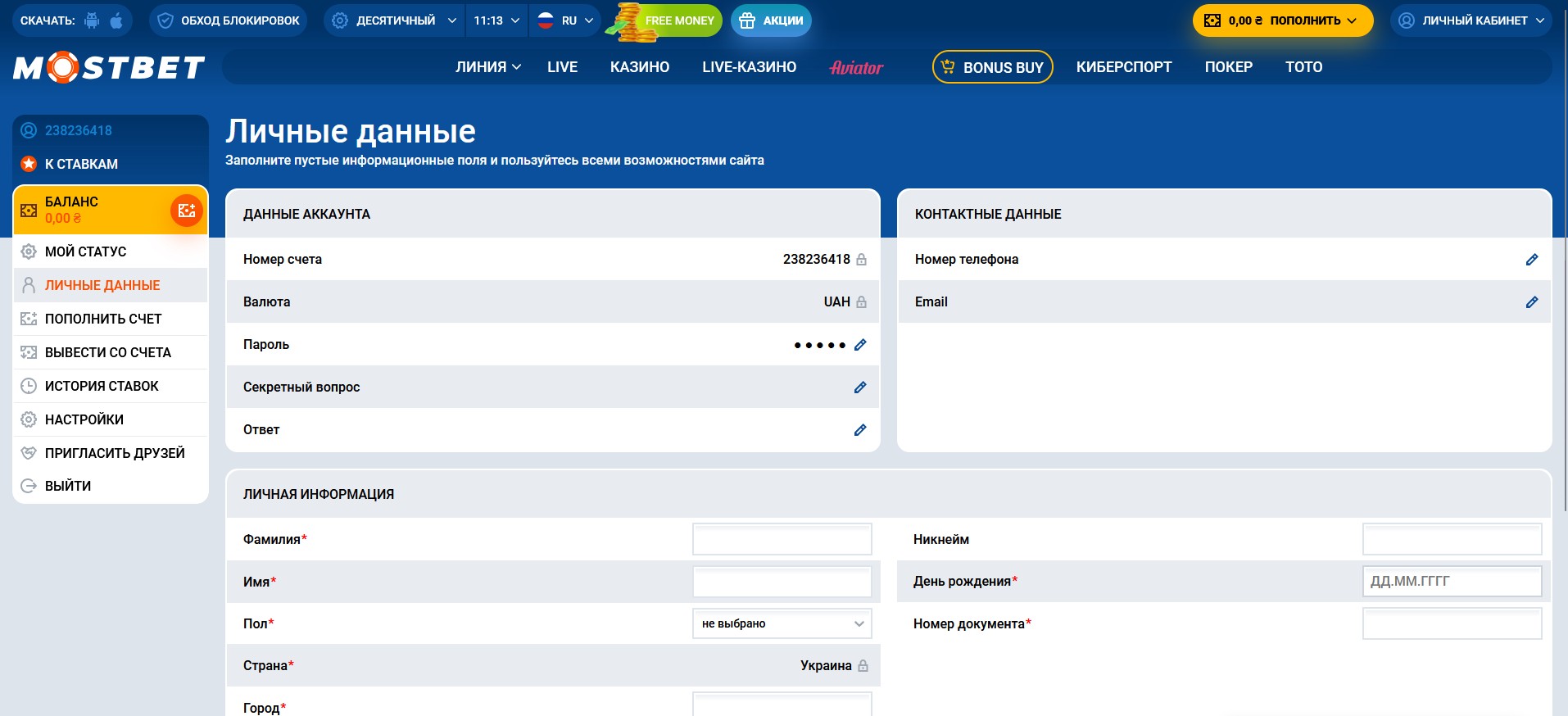Launch the Aviator game link
The height and width of the screenshot is (716, 1568).
tap(857, 67)
